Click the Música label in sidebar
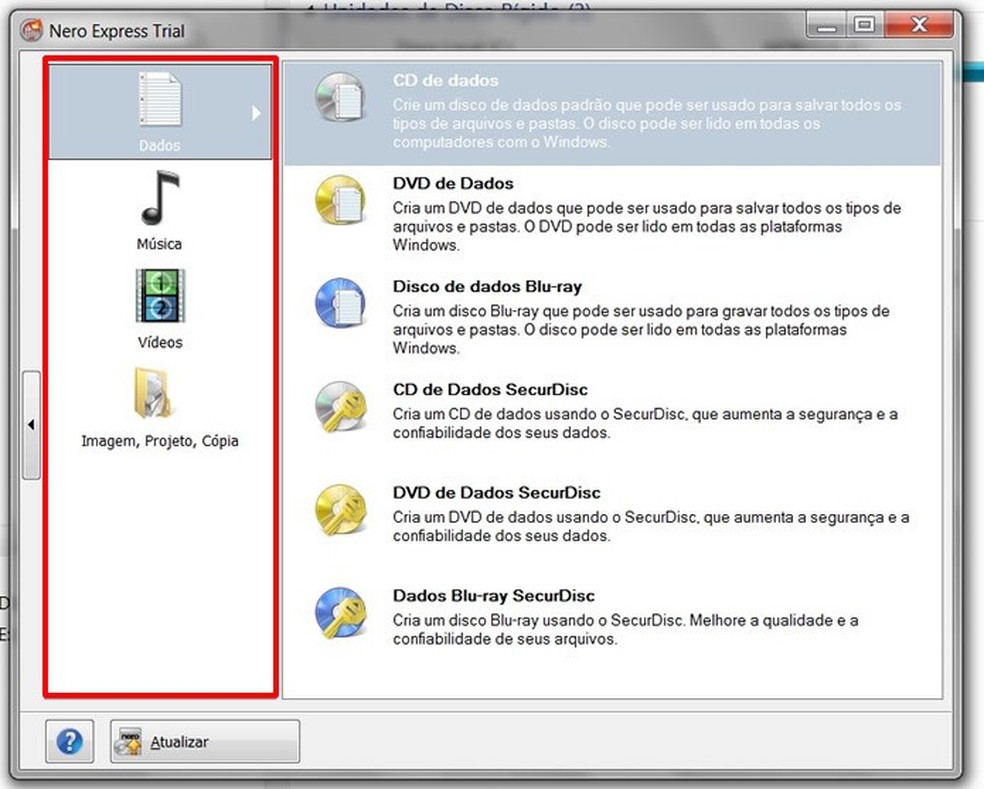 click(159, 244)
